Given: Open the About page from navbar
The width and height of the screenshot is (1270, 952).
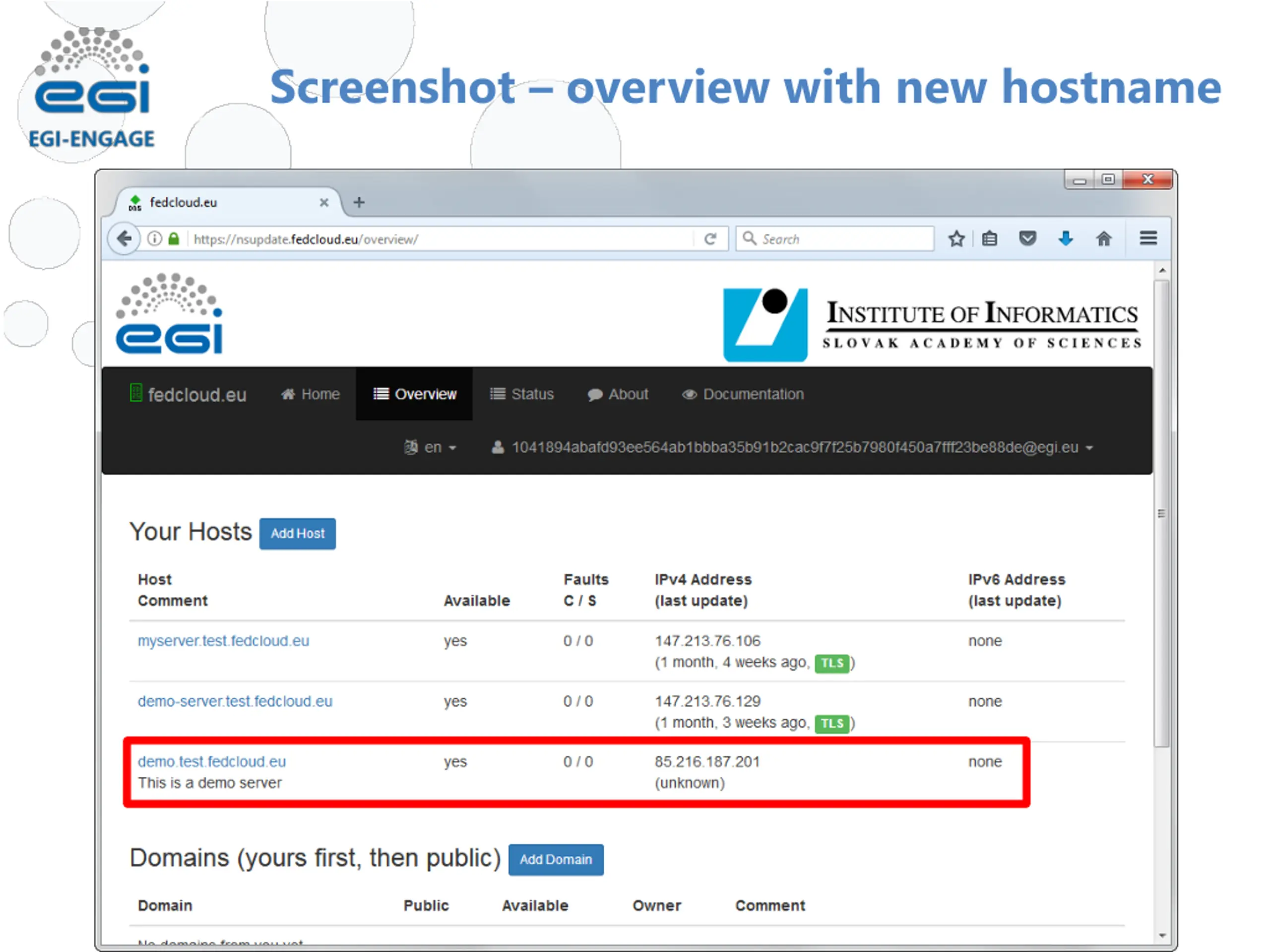Looking at the screenshot, I should [x=618, y=394].
